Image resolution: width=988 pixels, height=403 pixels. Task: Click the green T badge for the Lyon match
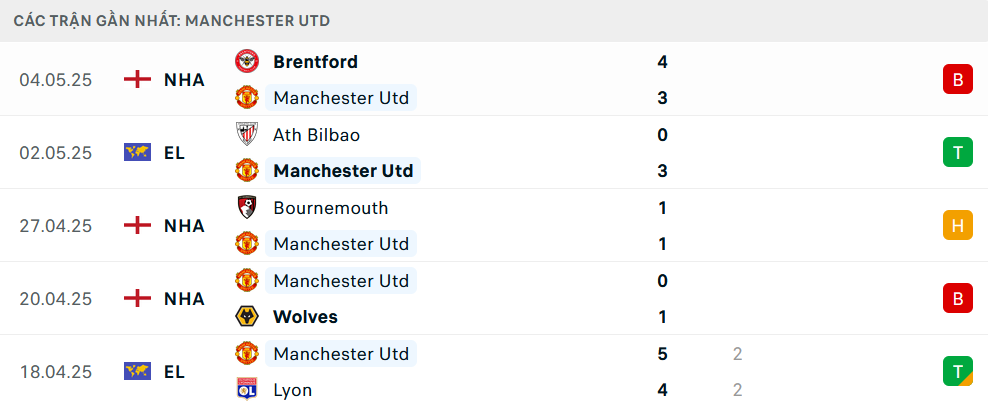tap(958, 372)
